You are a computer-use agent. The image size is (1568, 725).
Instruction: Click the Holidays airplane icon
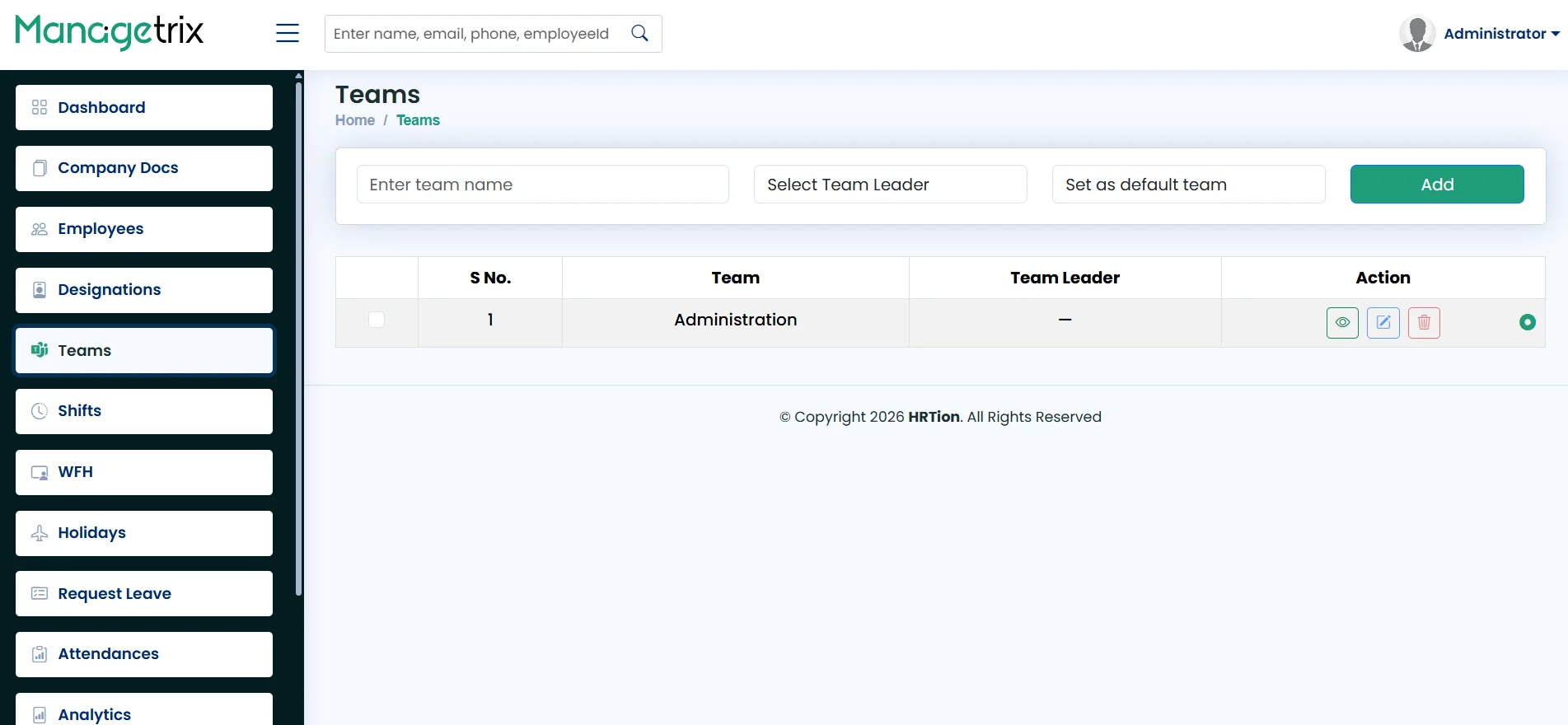tap(40, 533)
